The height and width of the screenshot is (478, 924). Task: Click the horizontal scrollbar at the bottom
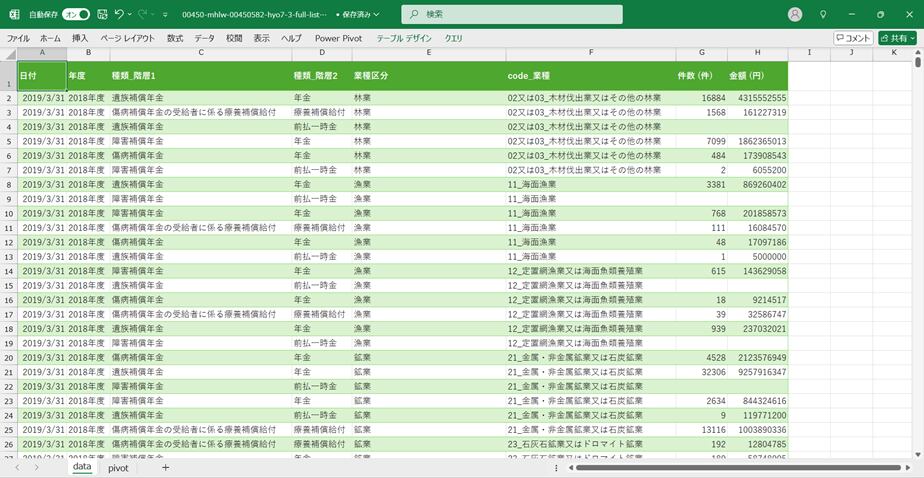[x=740, y=467]
